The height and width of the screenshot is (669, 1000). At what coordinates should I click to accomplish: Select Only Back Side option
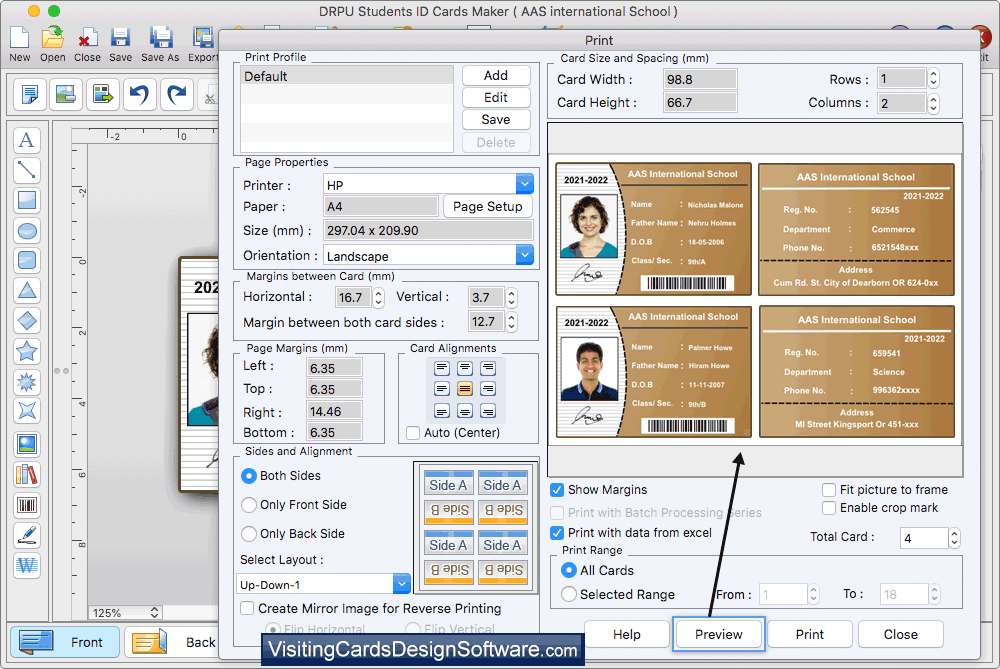(249, 533)
